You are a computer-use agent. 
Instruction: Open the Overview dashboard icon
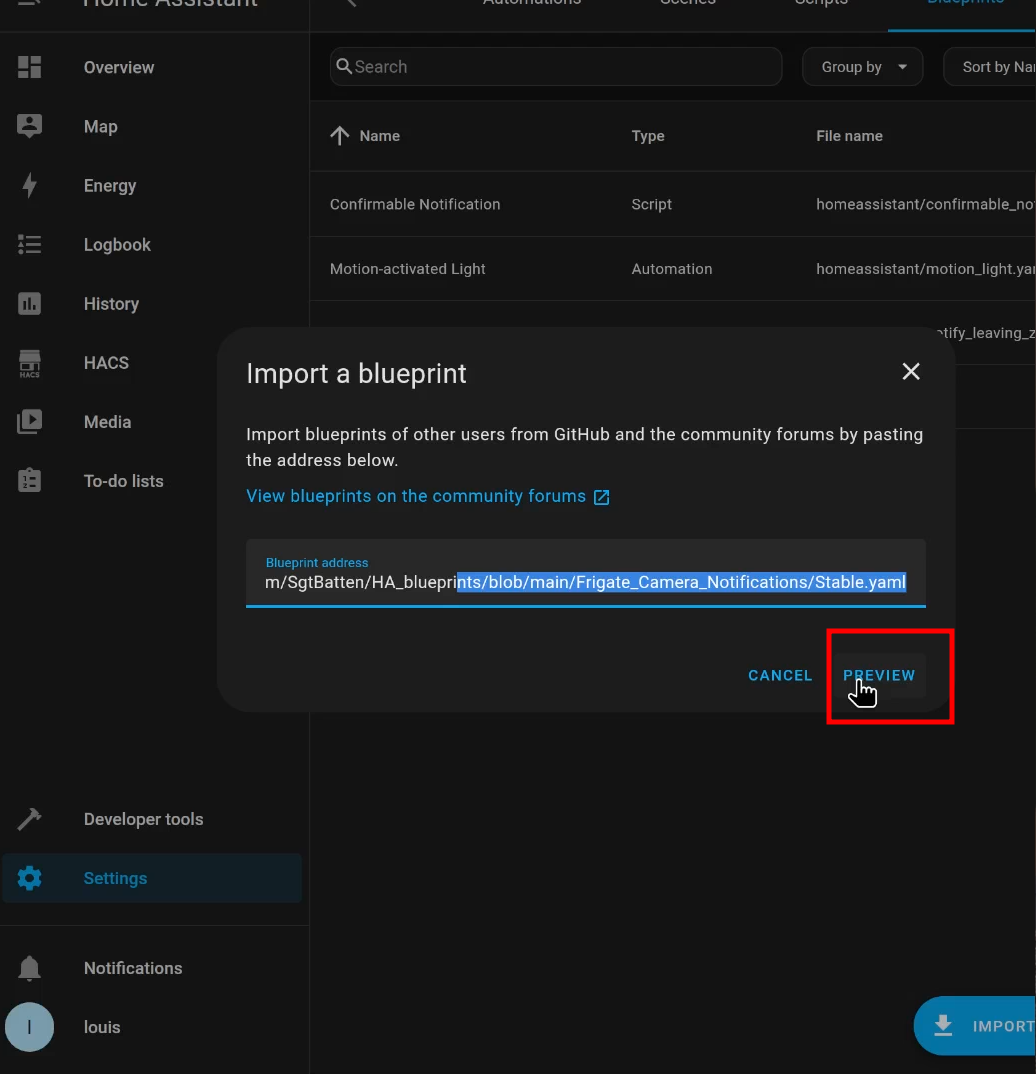coord(29,67)
